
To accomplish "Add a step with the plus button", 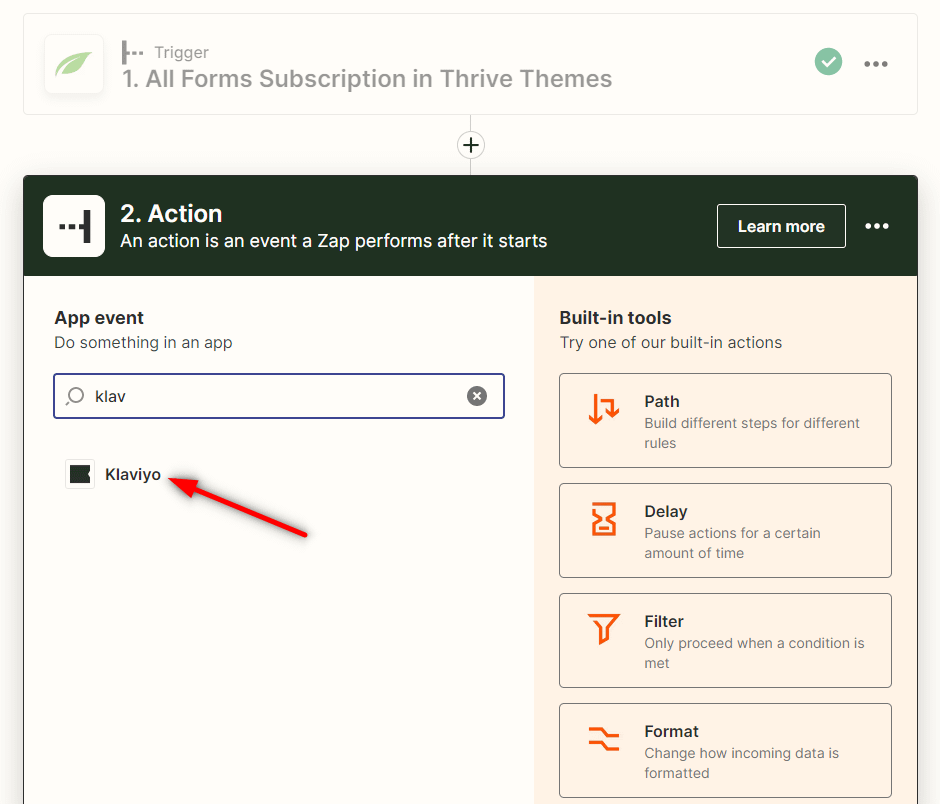I will click(x=470, y=145).
